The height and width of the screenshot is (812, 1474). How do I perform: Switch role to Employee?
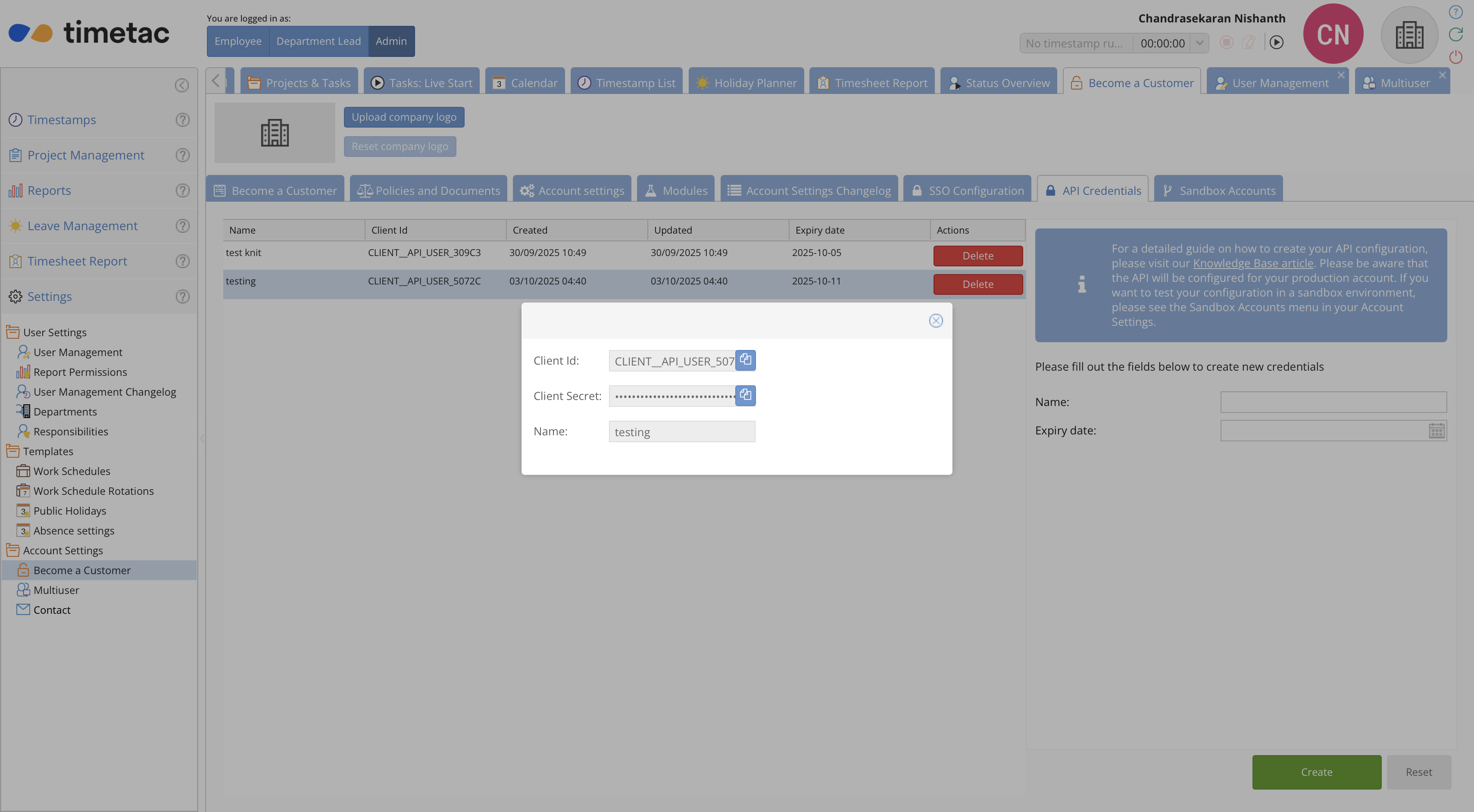point(237,41)
